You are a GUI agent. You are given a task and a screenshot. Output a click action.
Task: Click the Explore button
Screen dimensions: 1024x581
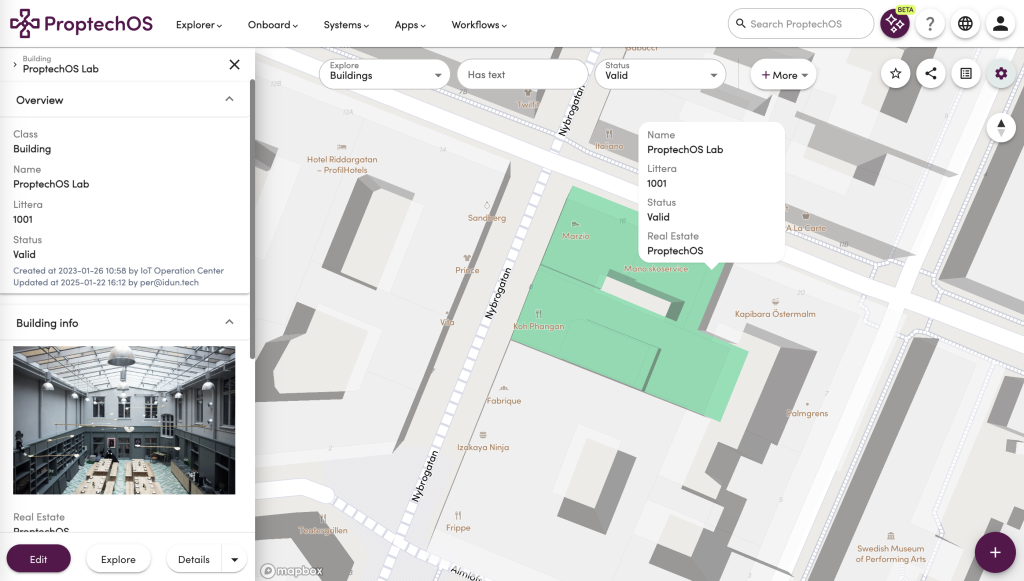[x=118, y=559]
